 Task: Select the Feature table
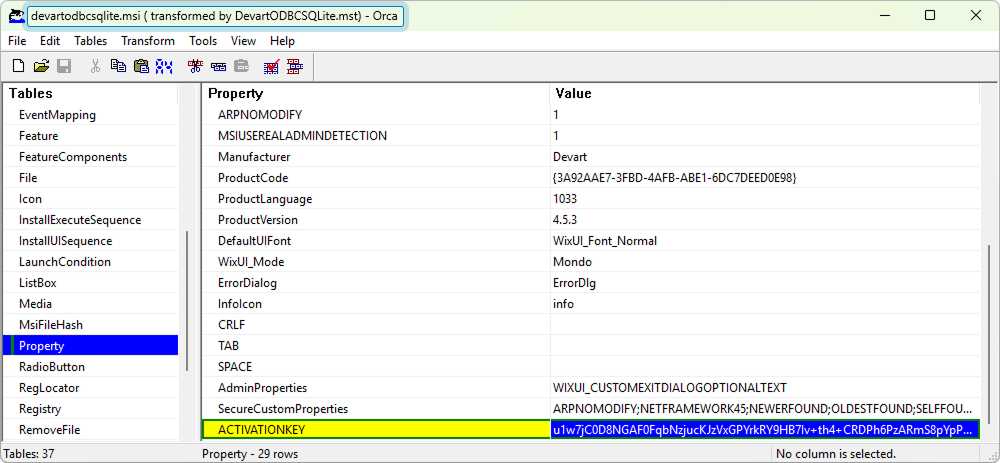(x=38, y=136)
